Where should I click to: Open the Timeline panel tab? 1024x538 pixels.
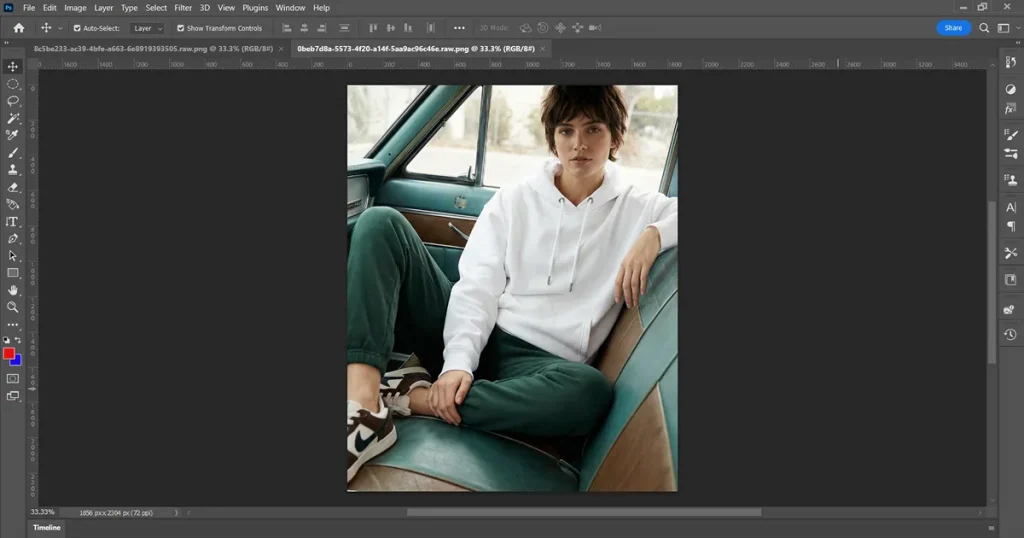coord(47,527)
